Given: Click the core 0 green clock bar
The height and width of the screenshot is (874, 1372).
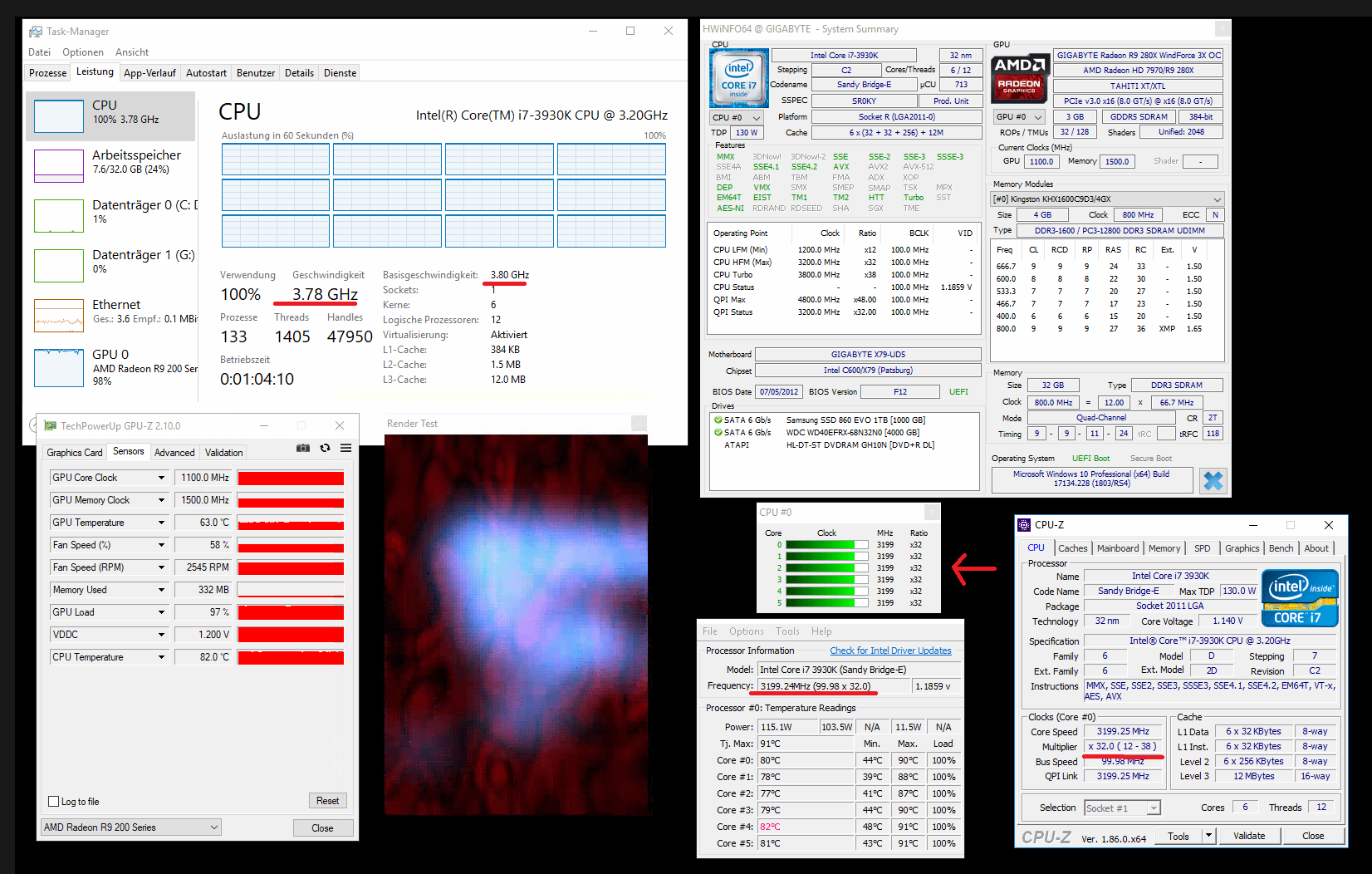Looking at the screenshot, I should click(826, 545).
